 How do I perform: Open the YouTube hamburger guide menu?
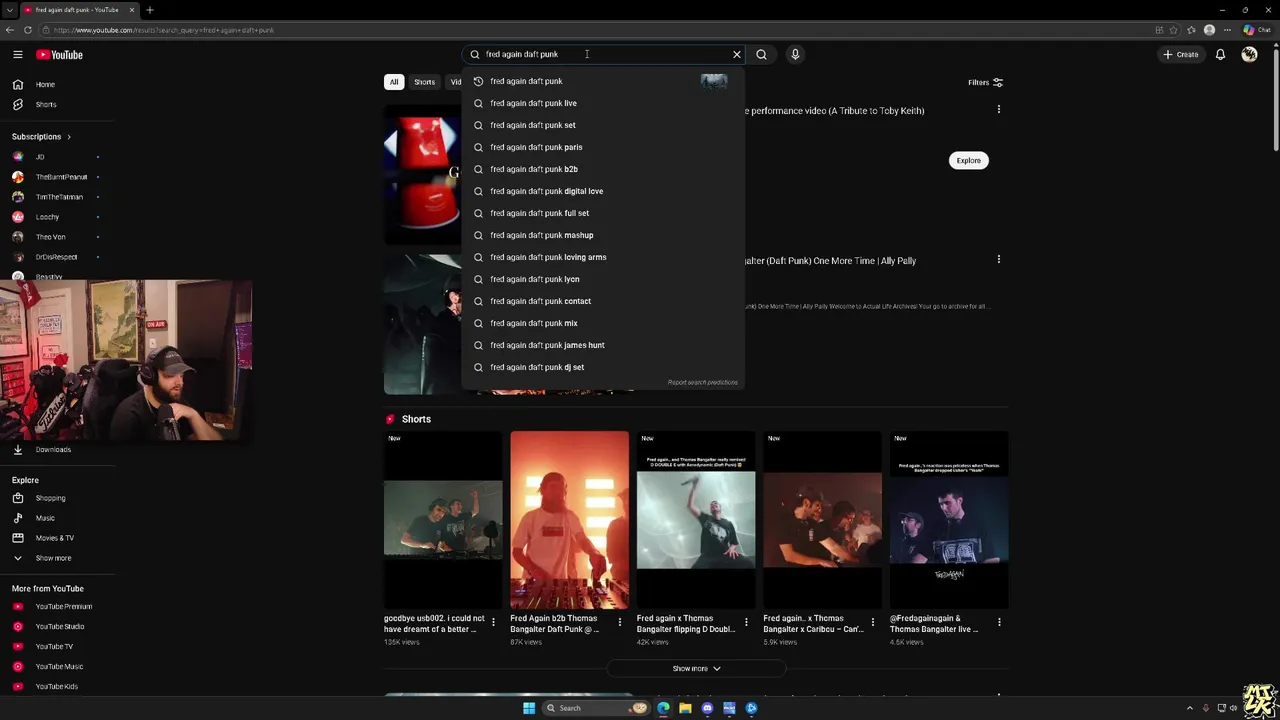18,55
